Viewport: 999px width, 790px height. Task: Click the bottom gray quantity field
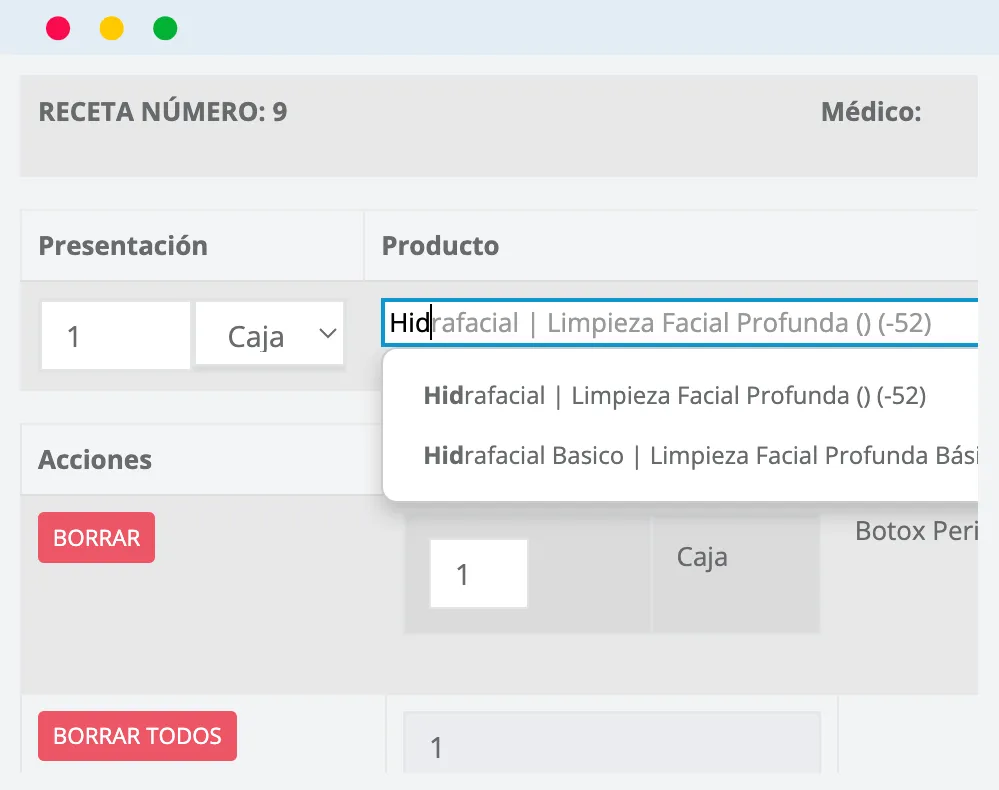click(x=612, y=743)
